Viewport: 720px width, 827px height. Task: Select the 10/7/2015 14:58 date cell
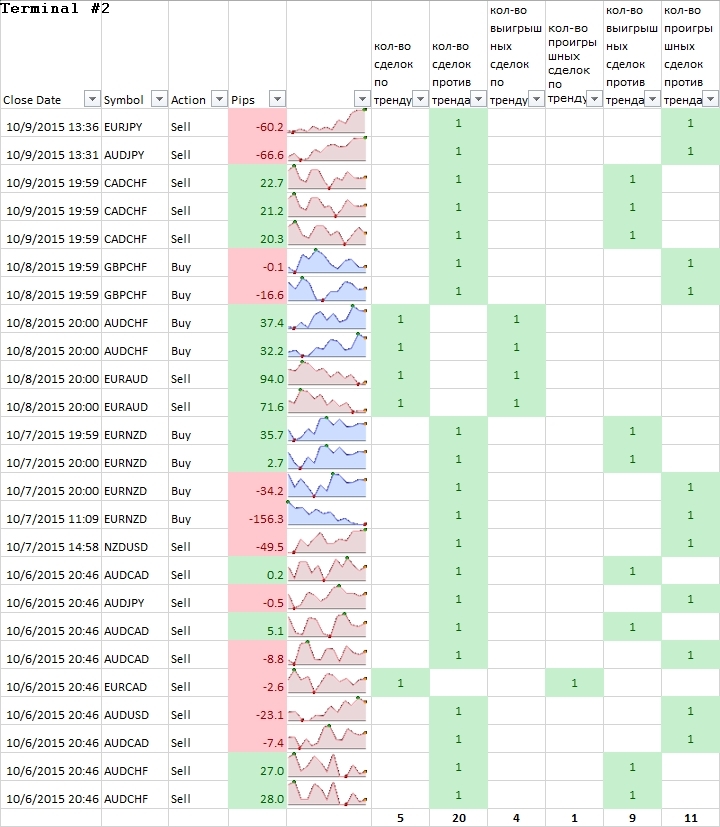51,543
